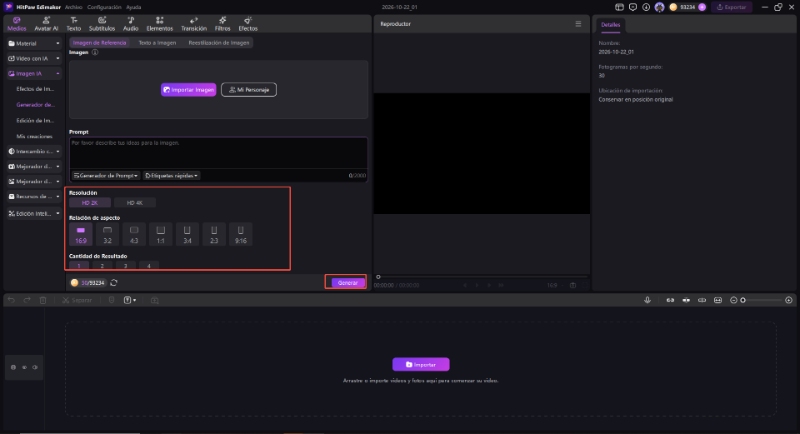This screenshot has height=434, width=800.
Task: Click the microphone record icon
Action: tap(647, 300)
